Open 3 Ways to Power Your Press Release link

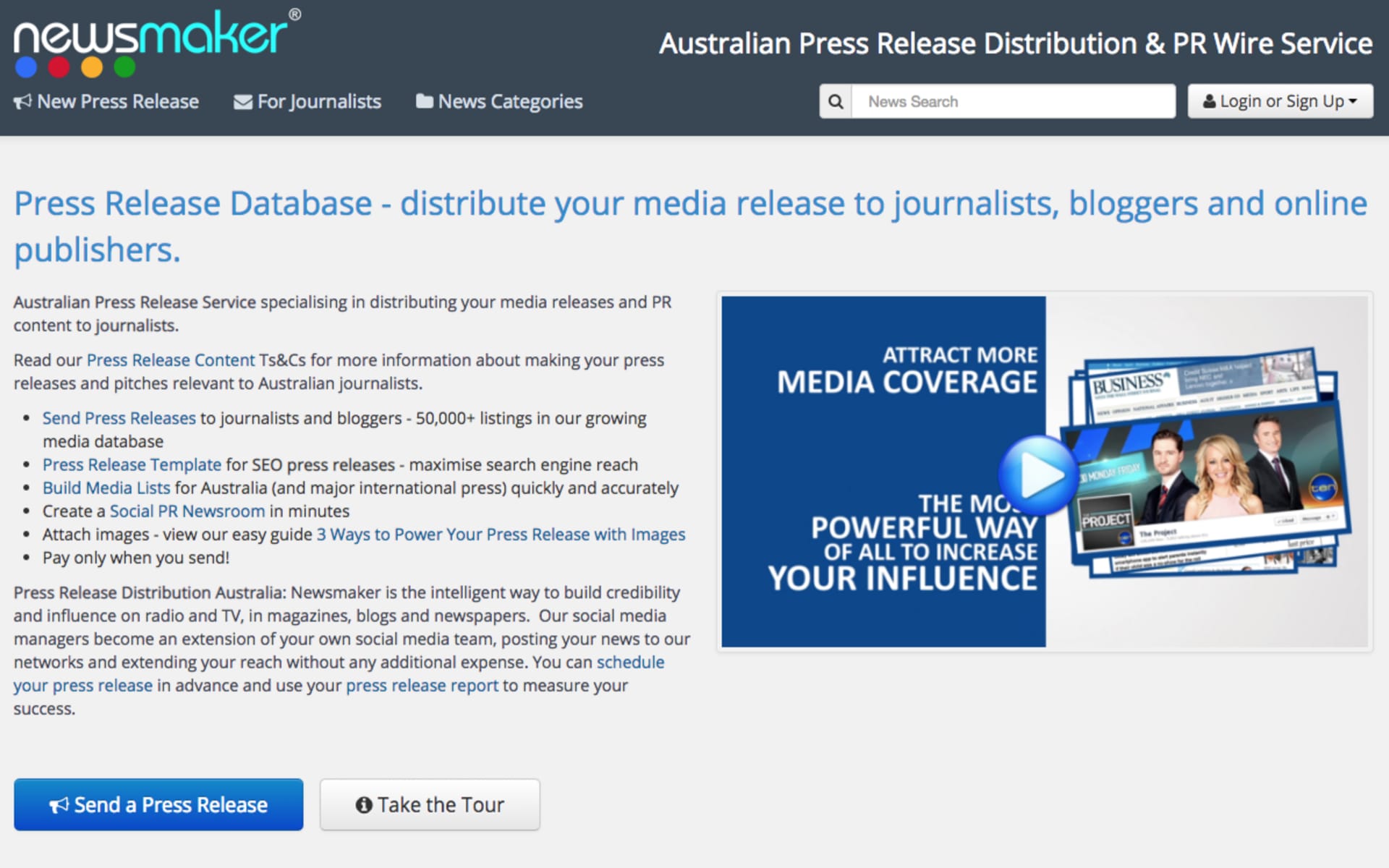pos(501,534)
